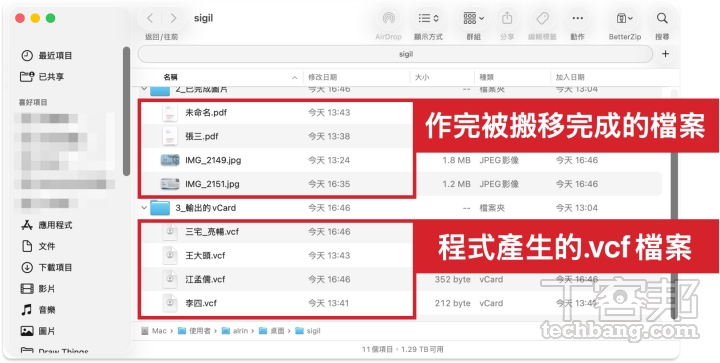The width and height of the screenshot is (720, 363).
Task: Collapse the 3_輸出的vCard folder
Action: coord(144,208)
